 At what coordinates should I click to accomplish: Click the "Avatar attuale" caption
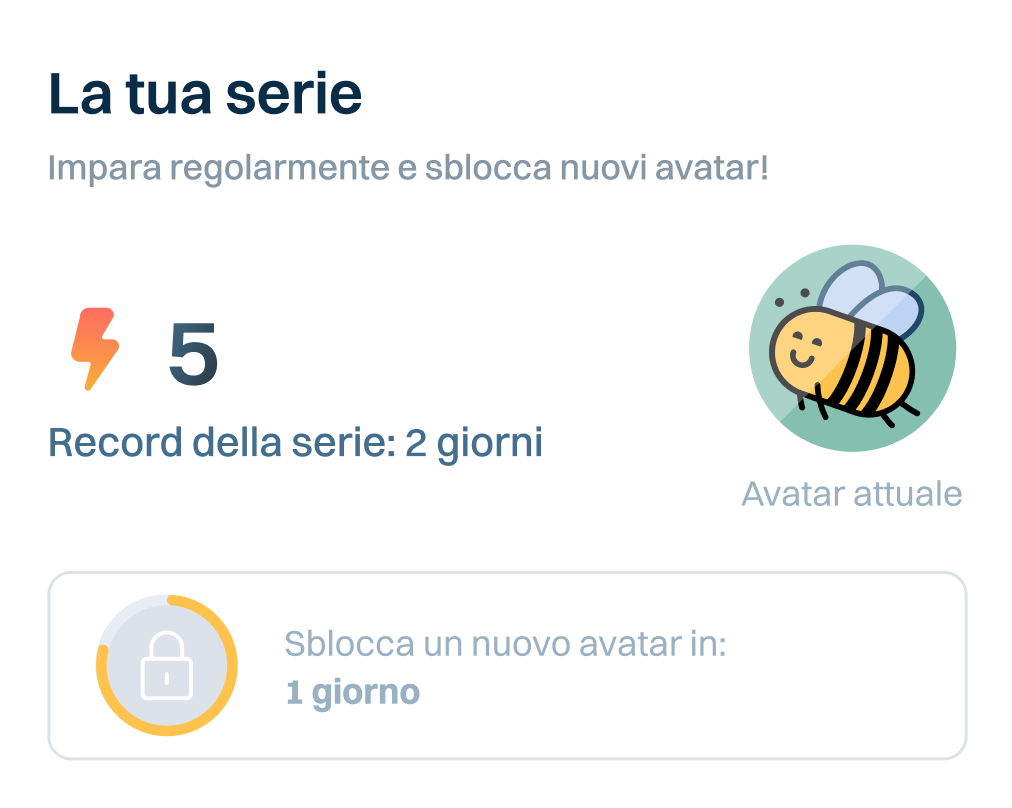point(851,493)
